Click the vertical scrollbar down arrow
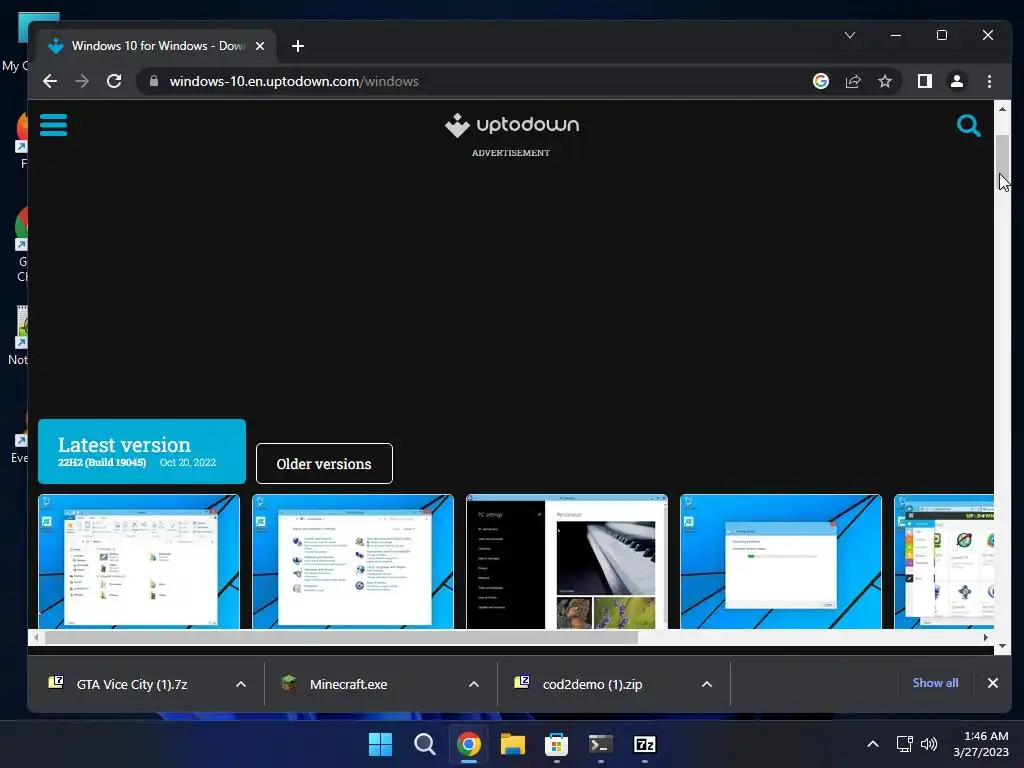The image size is (1024, 768). tap(1002, 646)
